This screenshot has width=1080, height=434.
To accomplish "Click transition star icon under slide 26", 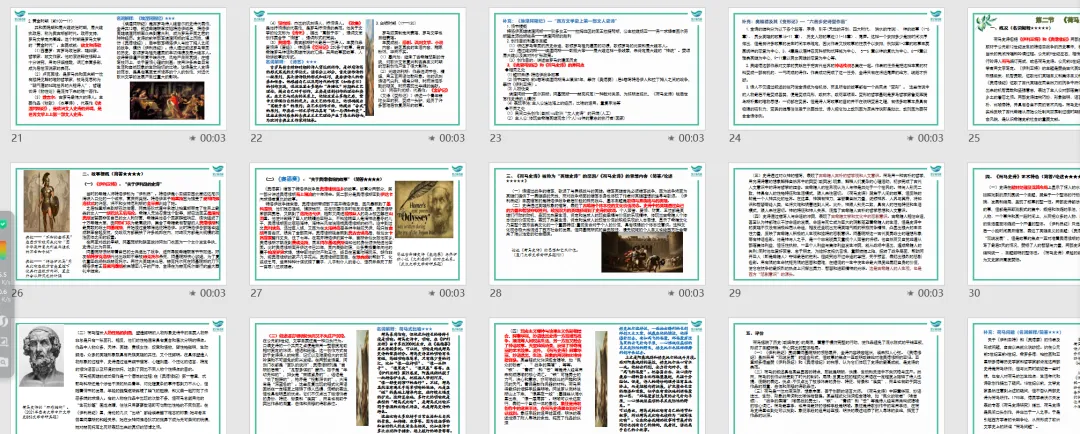I will point(194,293).
